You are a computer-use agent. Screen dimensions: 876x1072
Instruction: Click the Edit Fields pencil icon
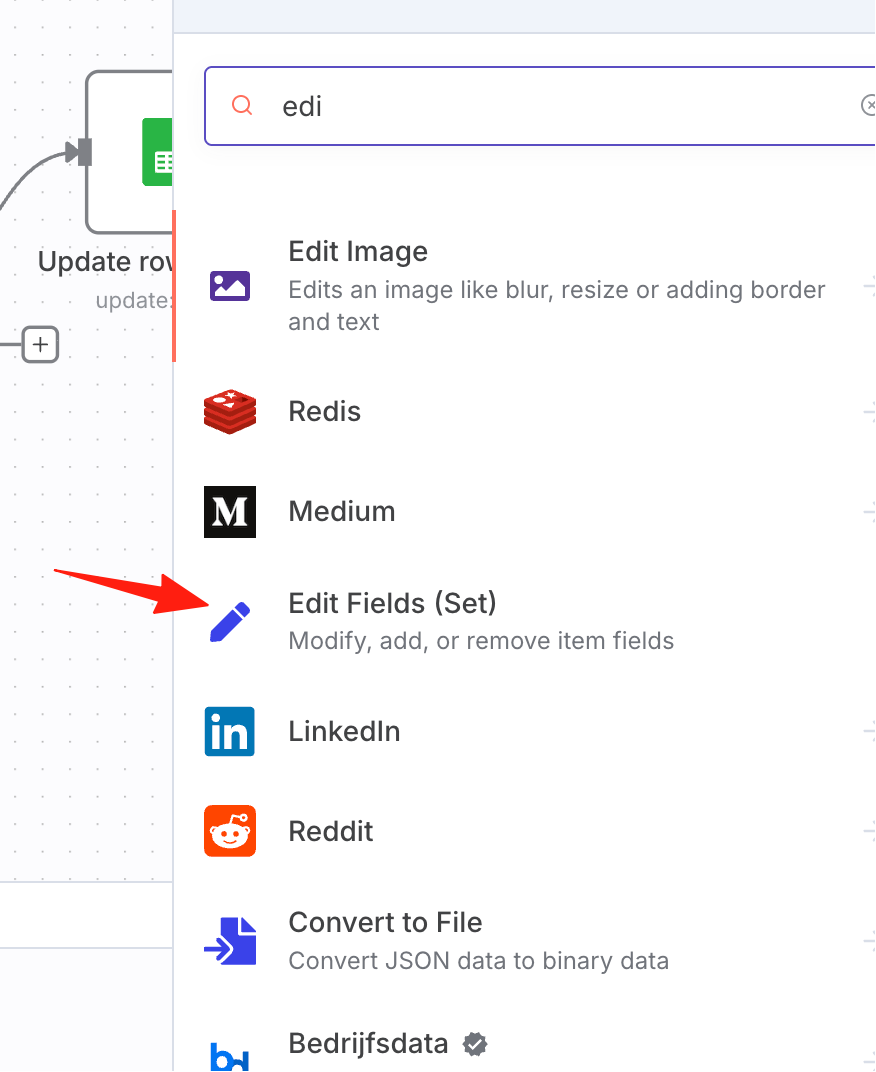click(230, 622)
